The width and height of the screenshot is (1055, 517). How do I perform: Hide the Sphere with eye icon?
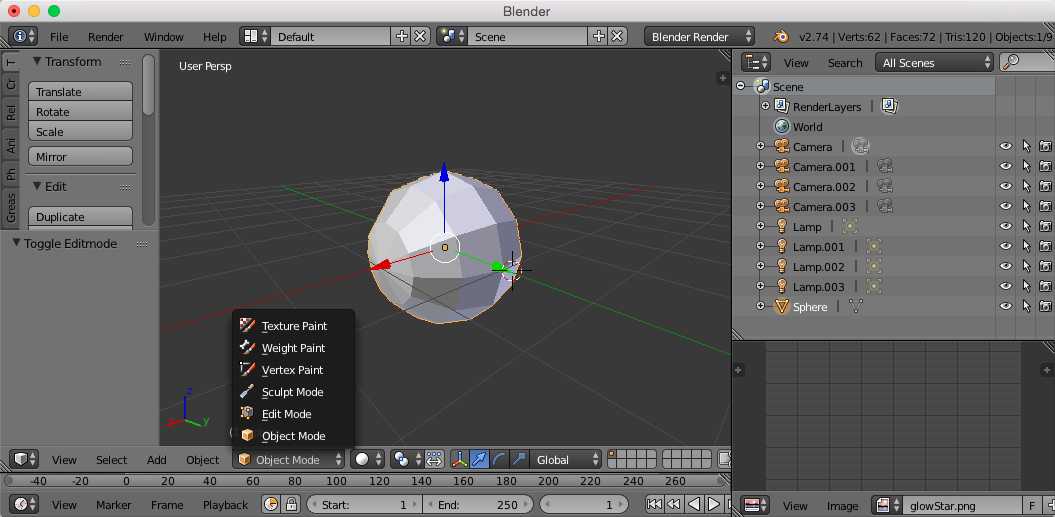[1006, 306]
